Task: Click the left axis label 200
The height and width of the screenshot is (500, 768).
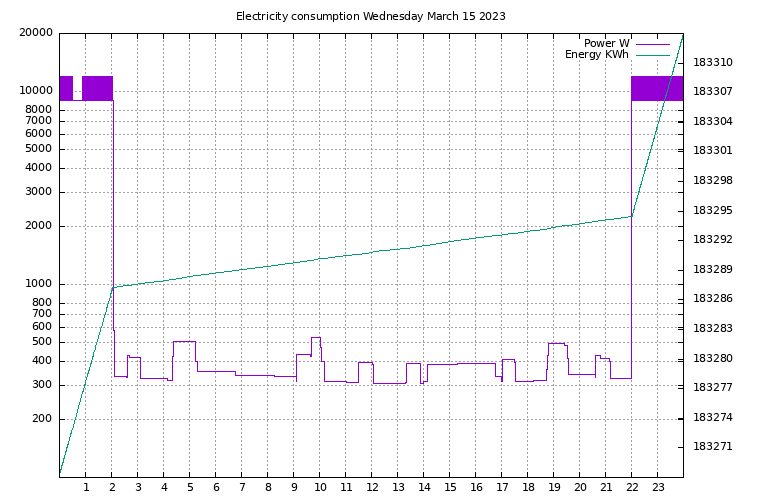Action: point(42,419)
